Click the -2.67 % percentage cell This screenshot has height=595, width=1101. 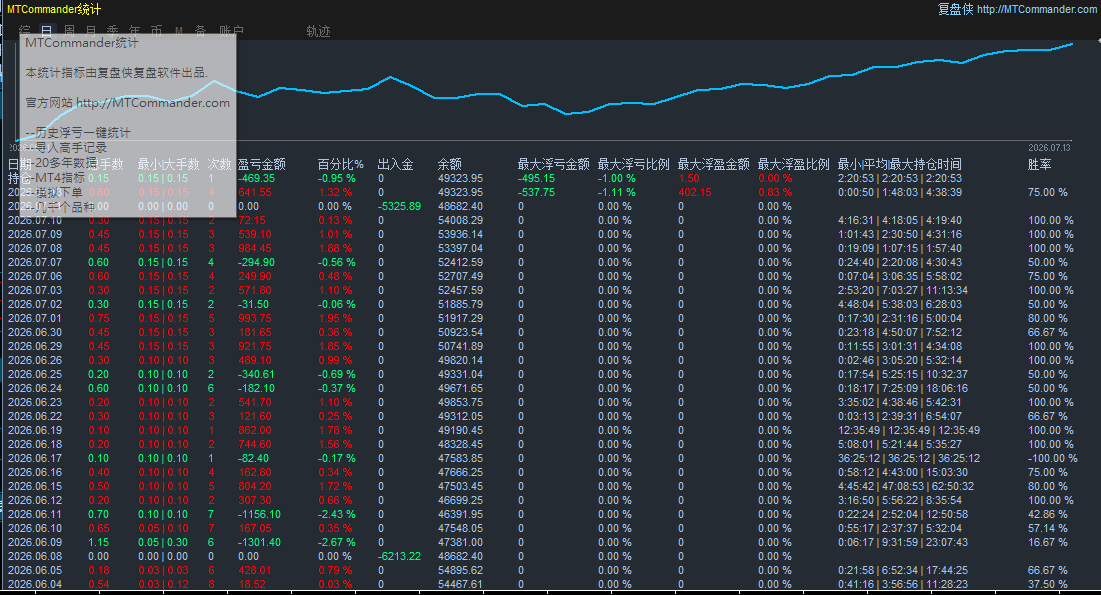[x=337, y=542]
